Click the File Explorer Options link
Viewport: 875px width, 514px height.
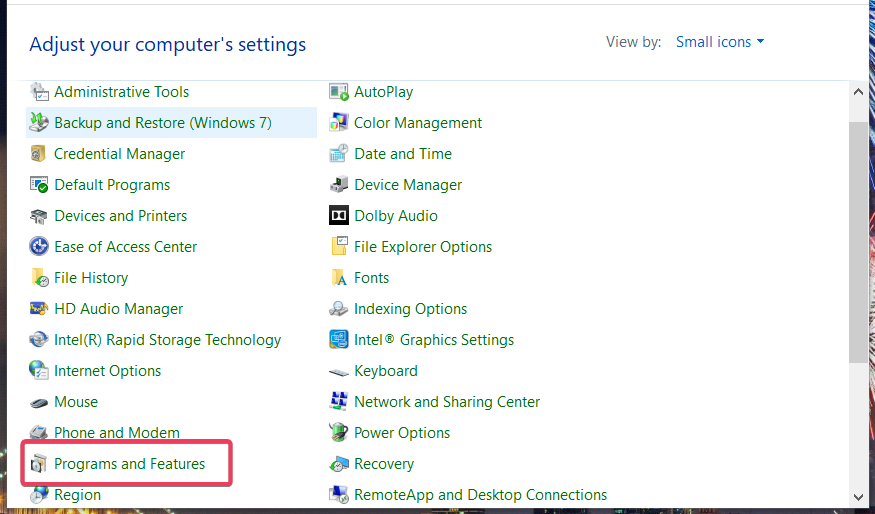(x=423, y=247)
